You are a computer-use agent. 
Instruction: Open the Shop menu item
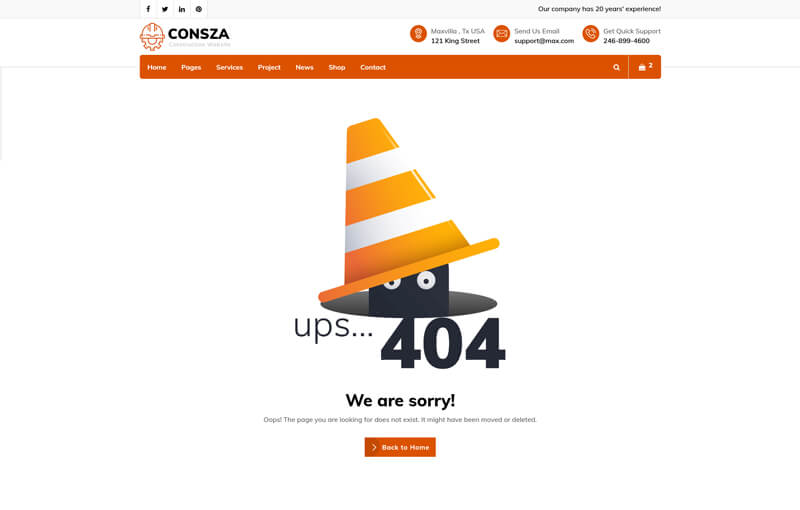337,67
